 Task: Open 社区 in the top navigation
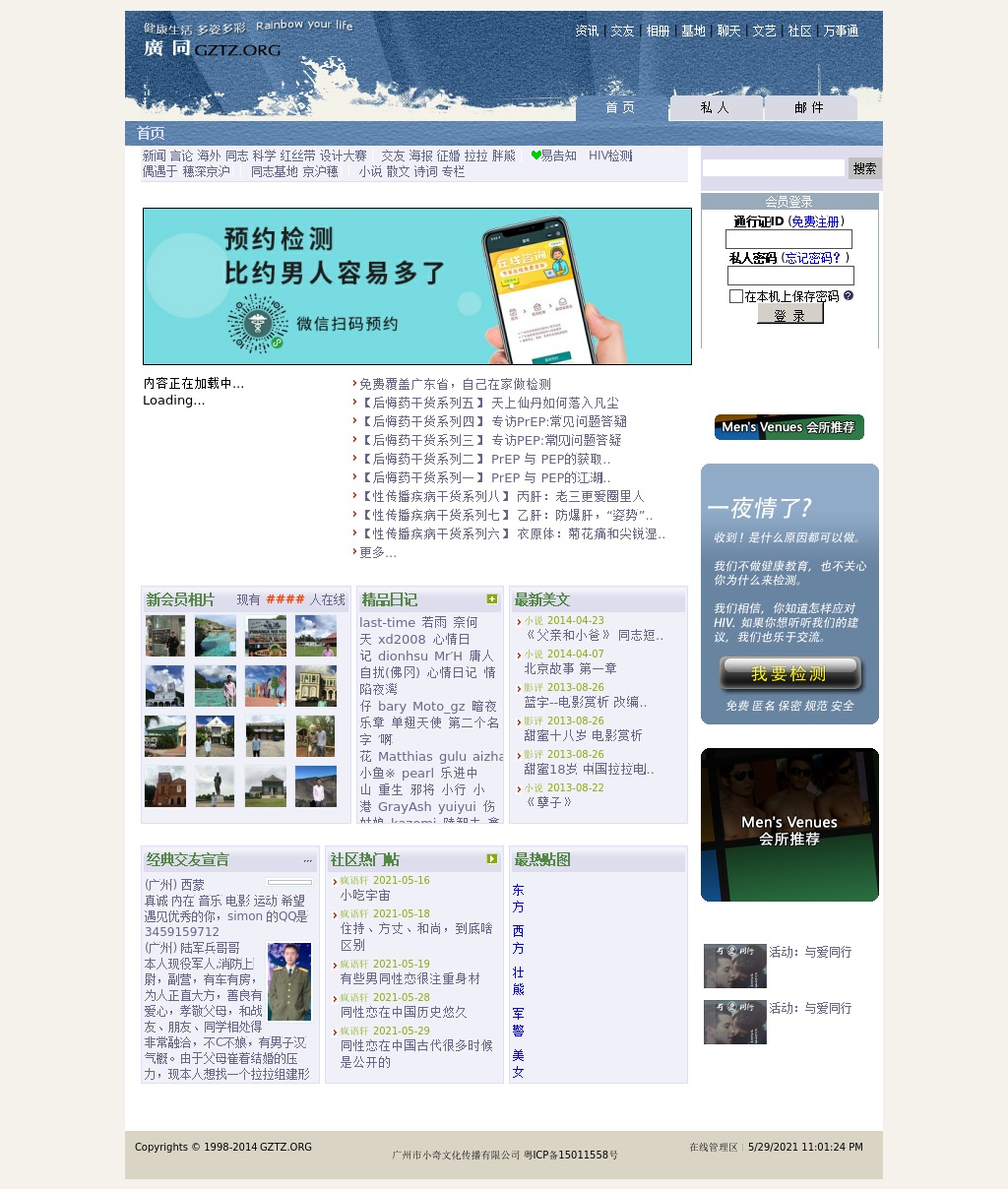click(x=800, y=31)
